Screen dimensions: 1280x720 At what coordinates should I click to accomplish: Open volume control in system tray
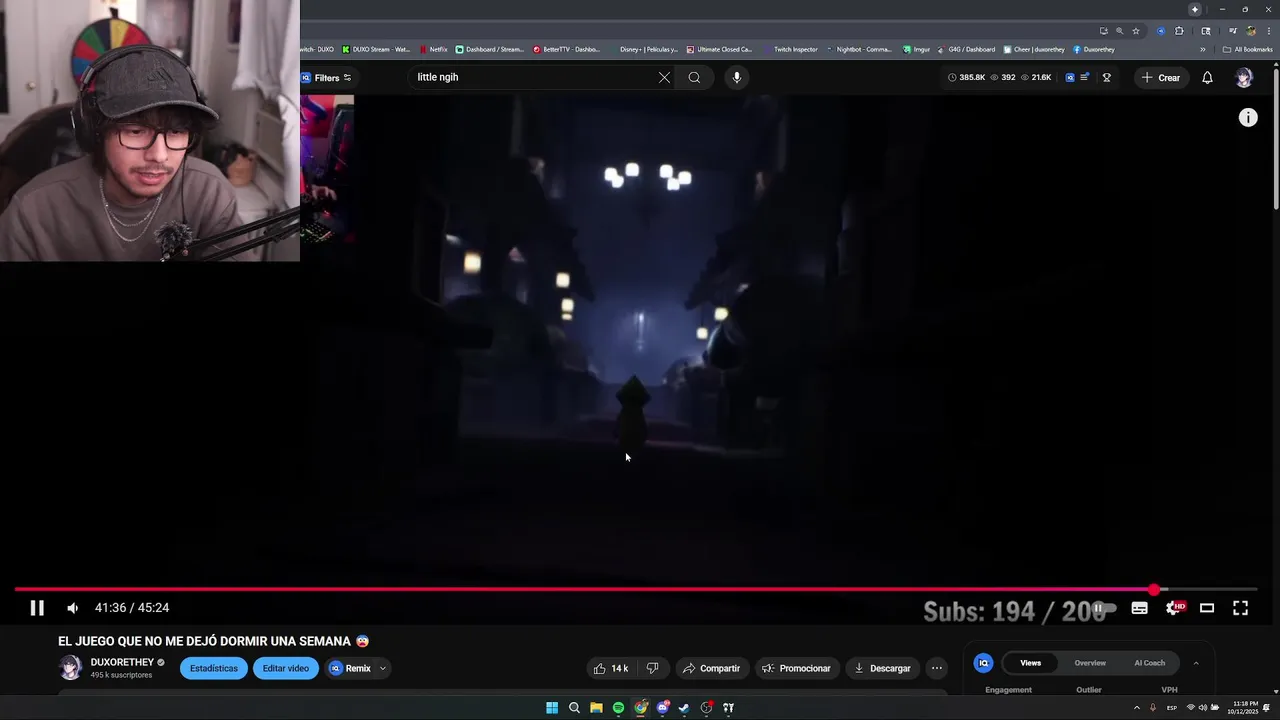pyautogui.click(x=1202, y=708)
